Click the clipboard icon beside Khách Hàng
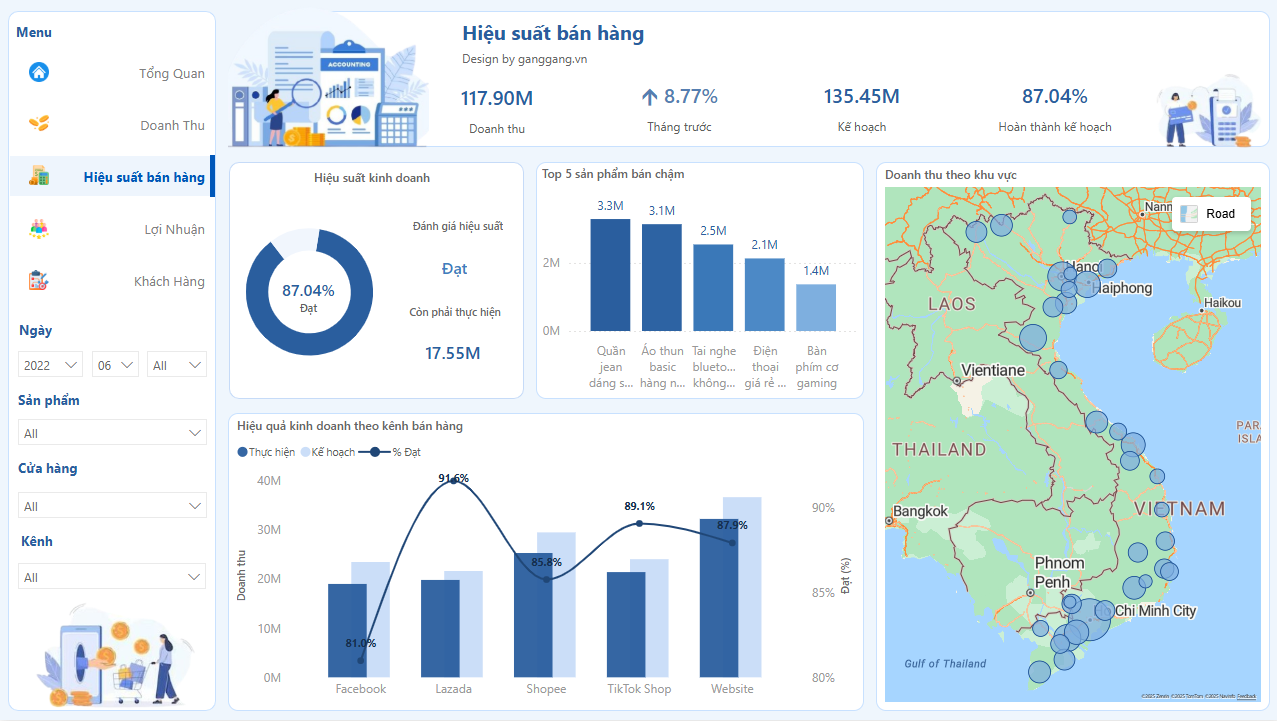 coord(39,281)
